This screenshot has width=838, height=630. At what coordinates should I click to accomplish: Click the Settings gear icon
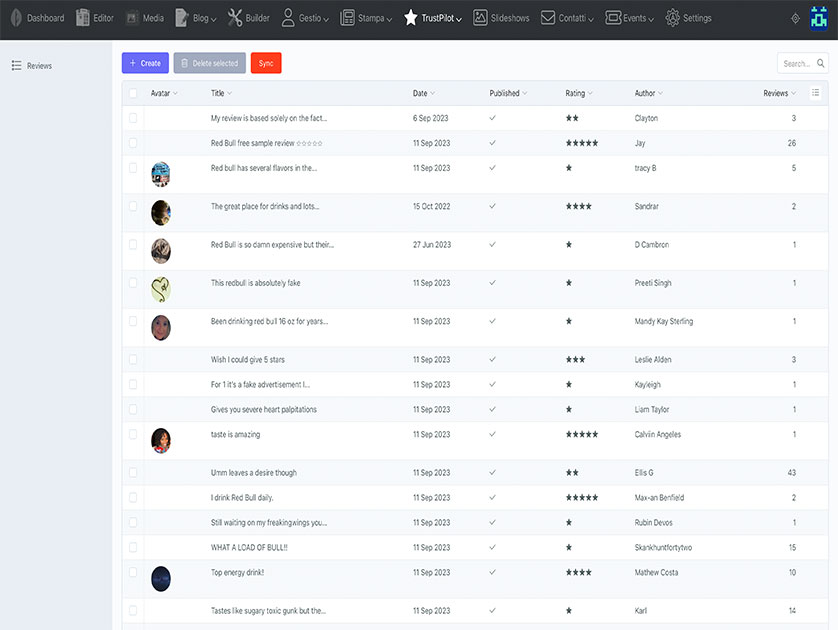pyautogui.click(x=673, y=18)
